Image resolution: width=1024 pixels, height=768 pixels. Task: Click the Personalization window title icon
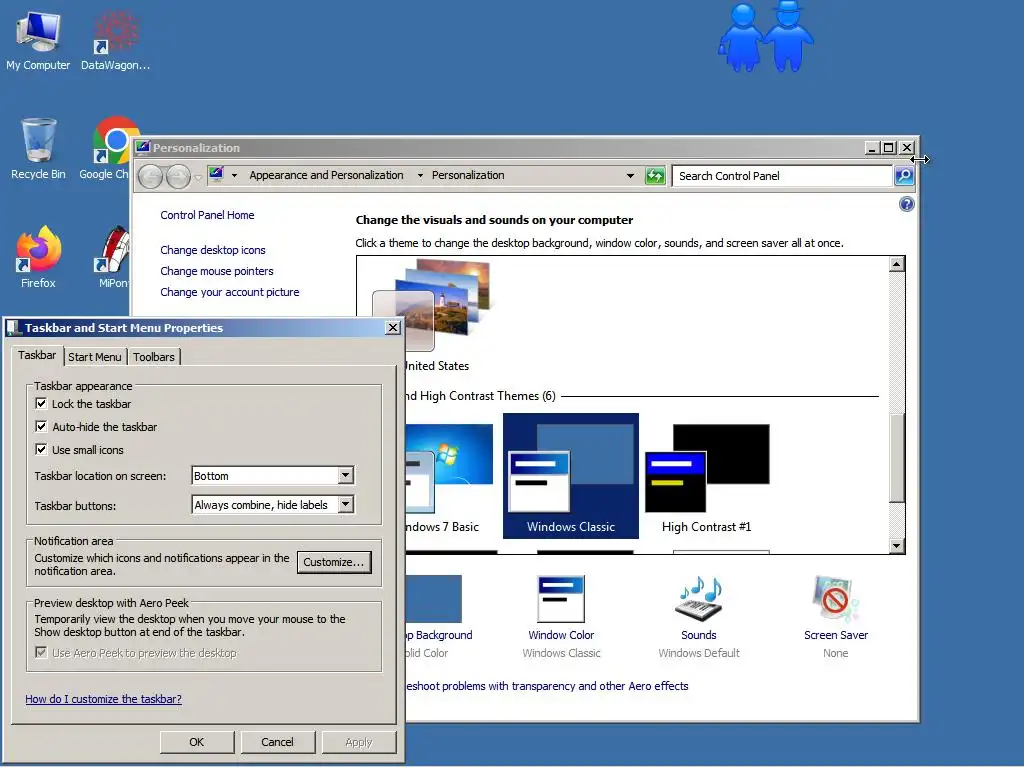143,147
